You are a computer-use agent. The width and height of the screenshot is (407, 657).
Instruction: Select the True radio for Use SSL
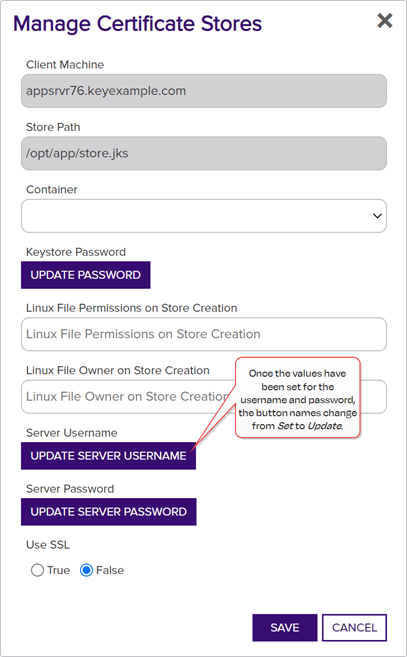click(37, 570)
